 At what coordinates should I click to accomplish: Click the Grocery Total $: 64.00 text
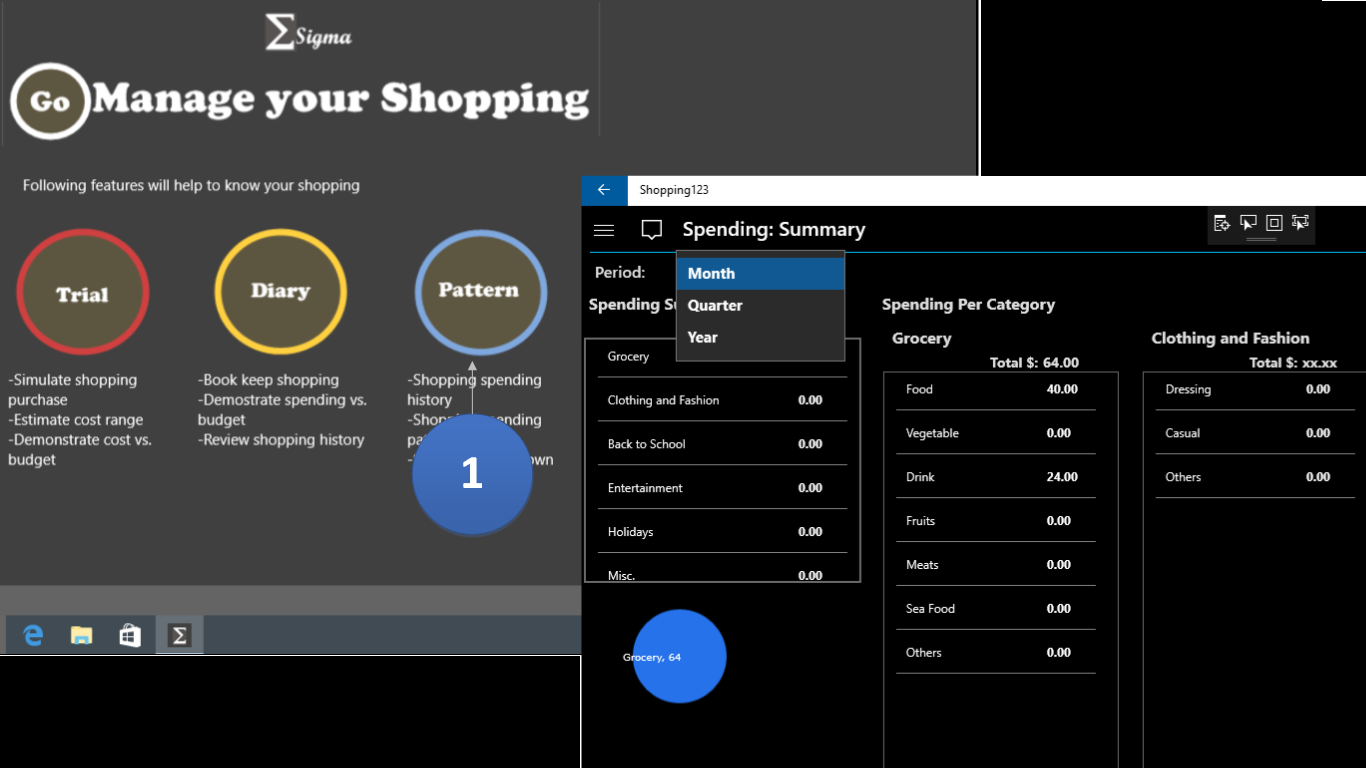tap(1034, 363)
